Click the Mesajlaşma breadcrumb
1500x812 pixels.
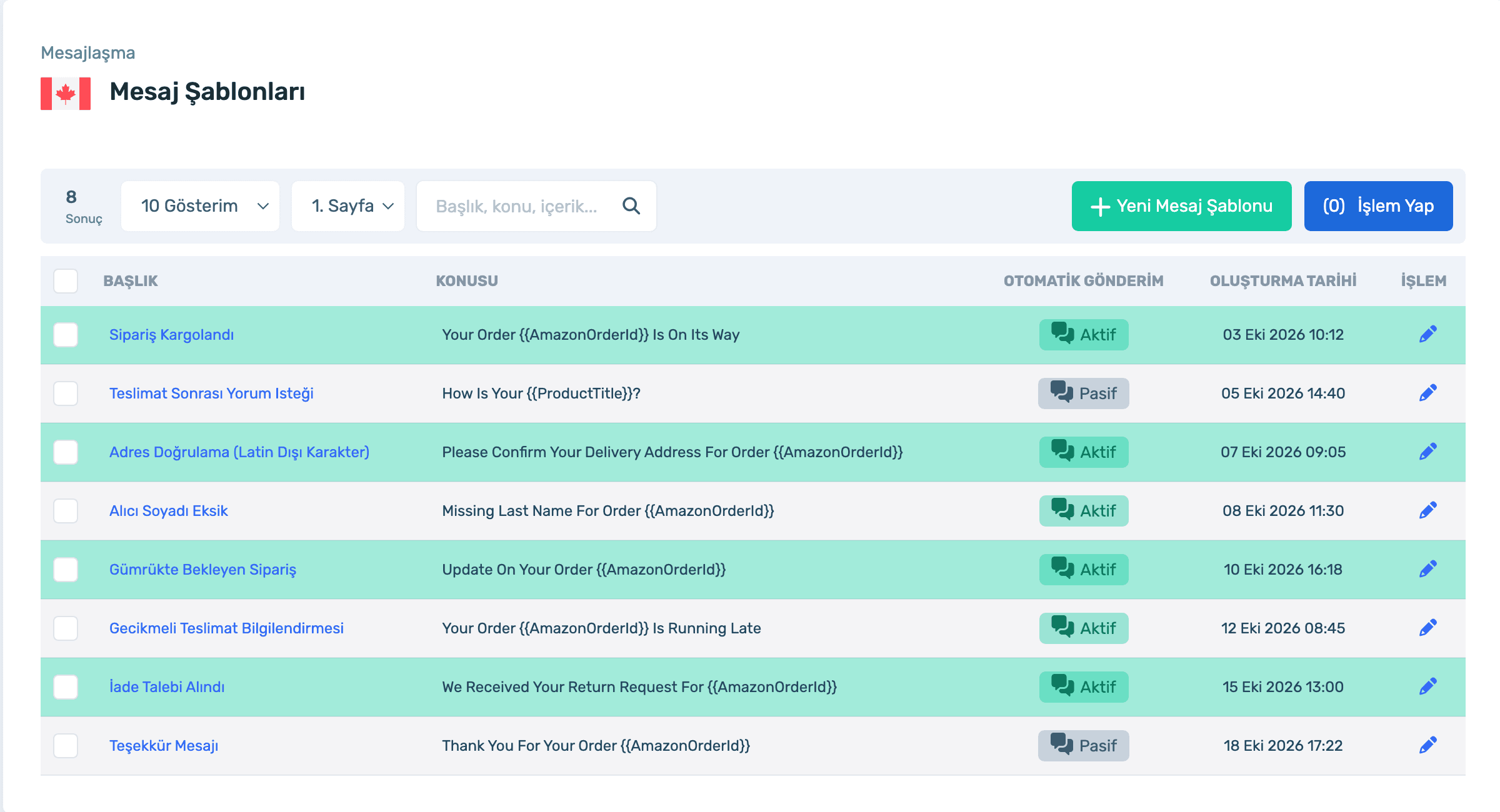(x=88, y=53)
